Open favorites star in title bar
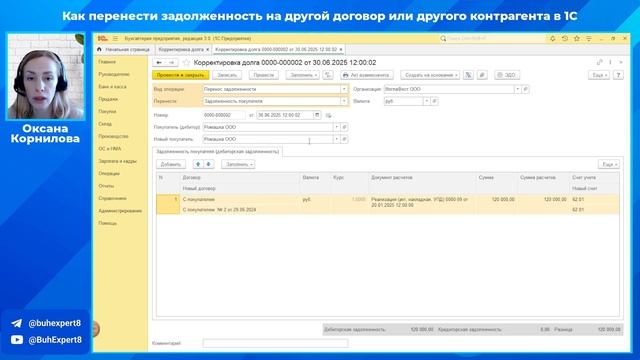This screenshot has height=360, width=640. (x=577, y=38)
